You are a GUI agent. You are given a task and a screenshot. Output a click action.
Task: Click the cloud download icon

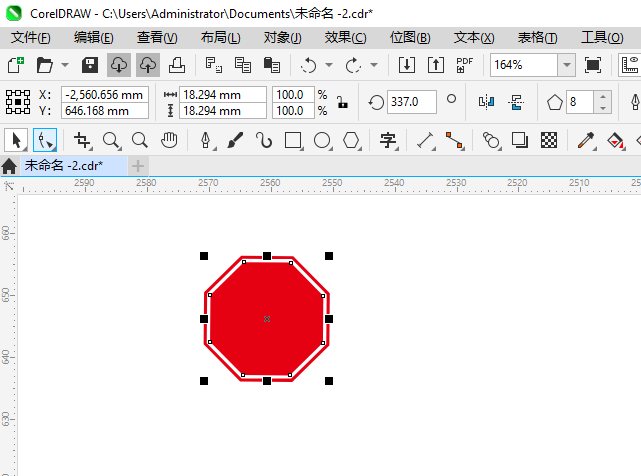click(x=119, y=65)
